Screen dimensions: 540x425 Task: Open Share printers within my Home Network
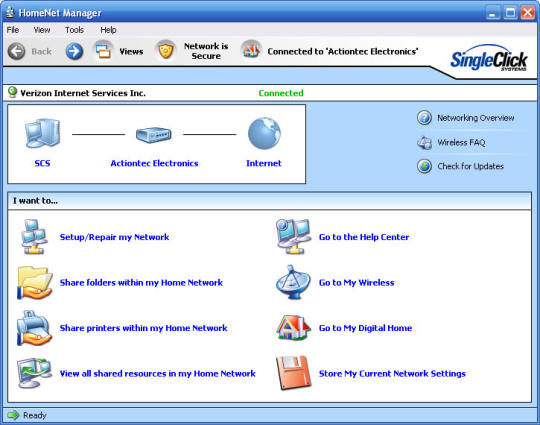(x=143, y=328)
